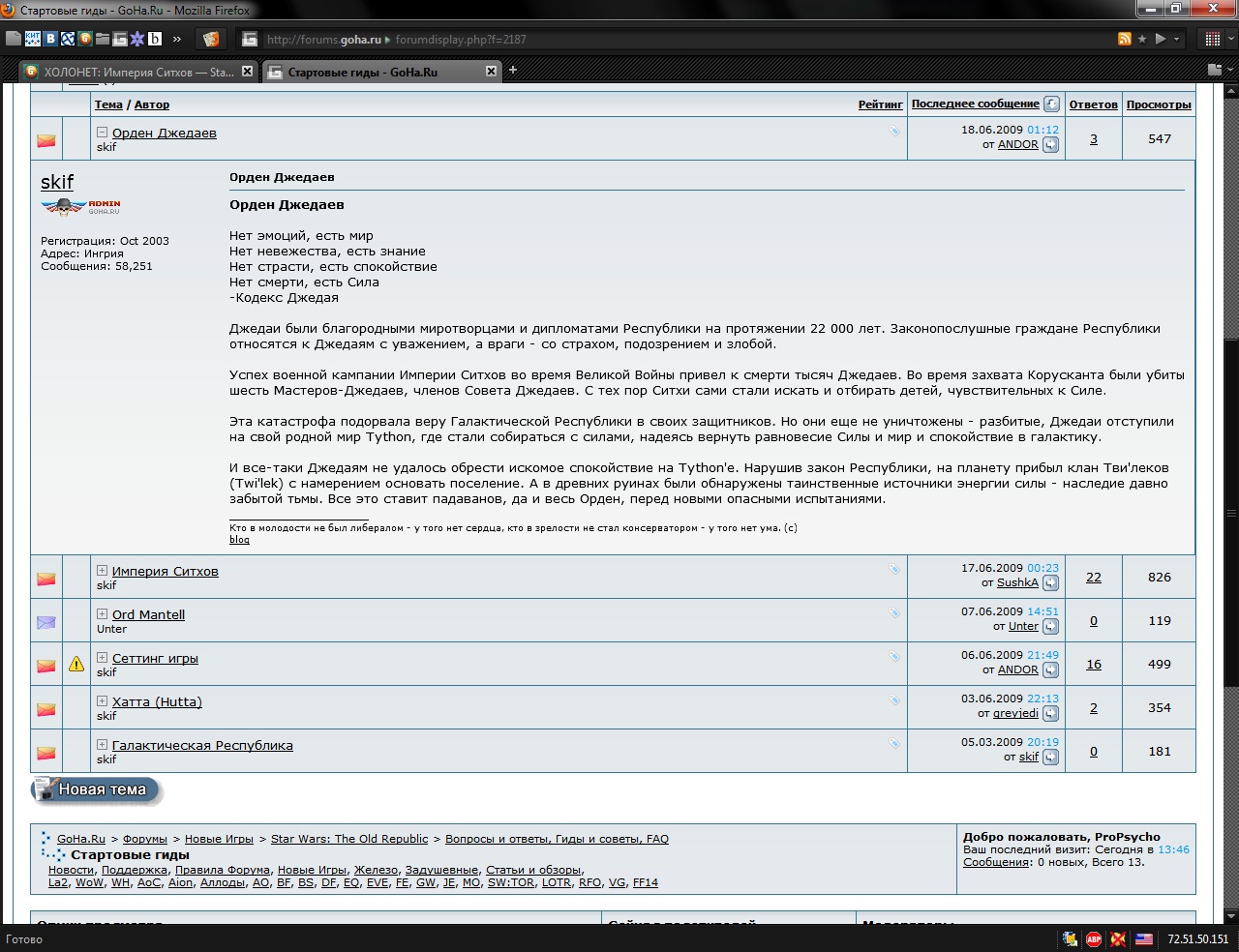
Task: Open the Сообщения private messages link
Action: [x=996, y=862]
